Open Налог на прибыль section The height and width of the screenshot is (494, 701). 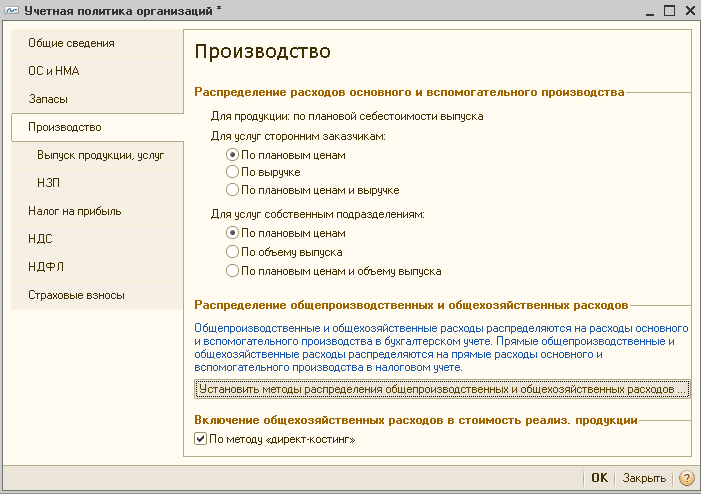click(97, 211)
